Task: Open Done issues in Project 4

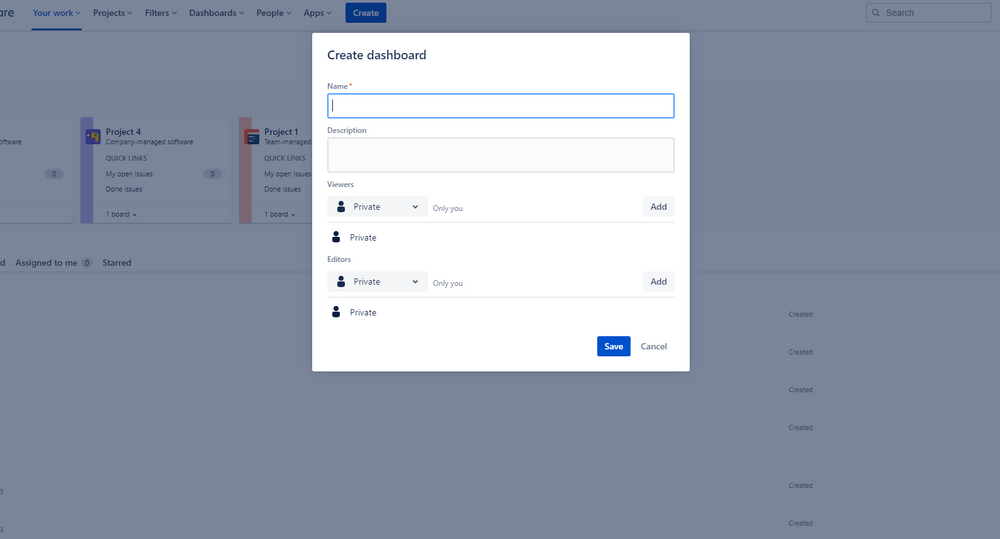Action: 124,189
